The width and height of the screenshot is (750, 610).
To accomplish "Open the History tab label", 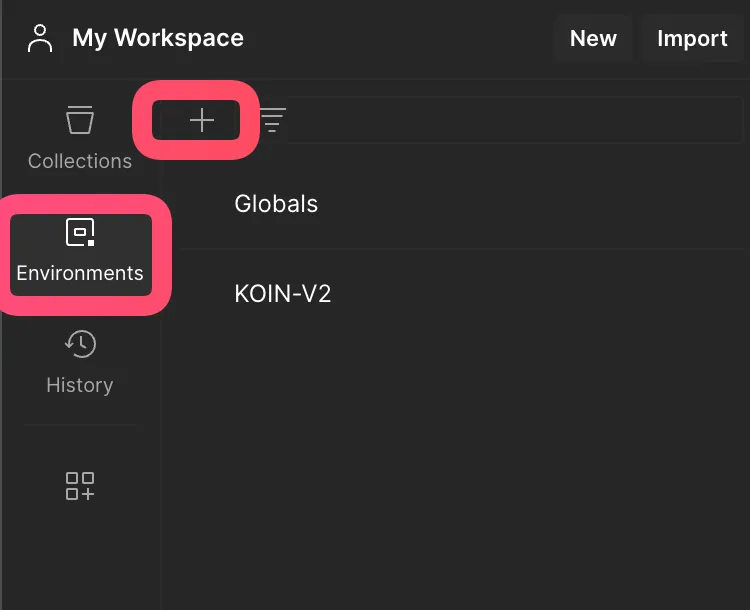I will pos(80,385).
